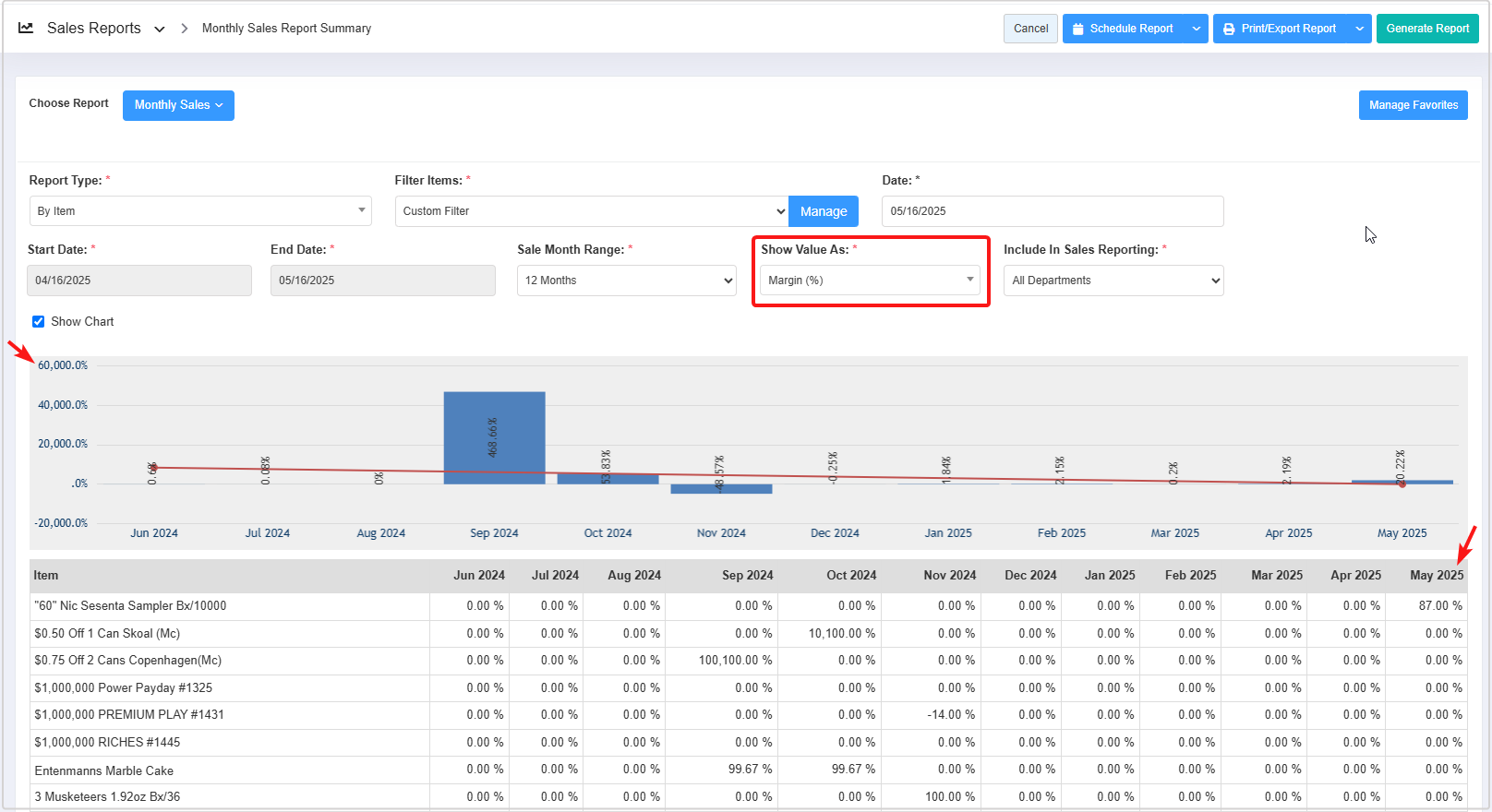This screenshot has height=812, width=1492.
Task: Open the Monthly Sales report chooser
Action: tap(178, 105)
